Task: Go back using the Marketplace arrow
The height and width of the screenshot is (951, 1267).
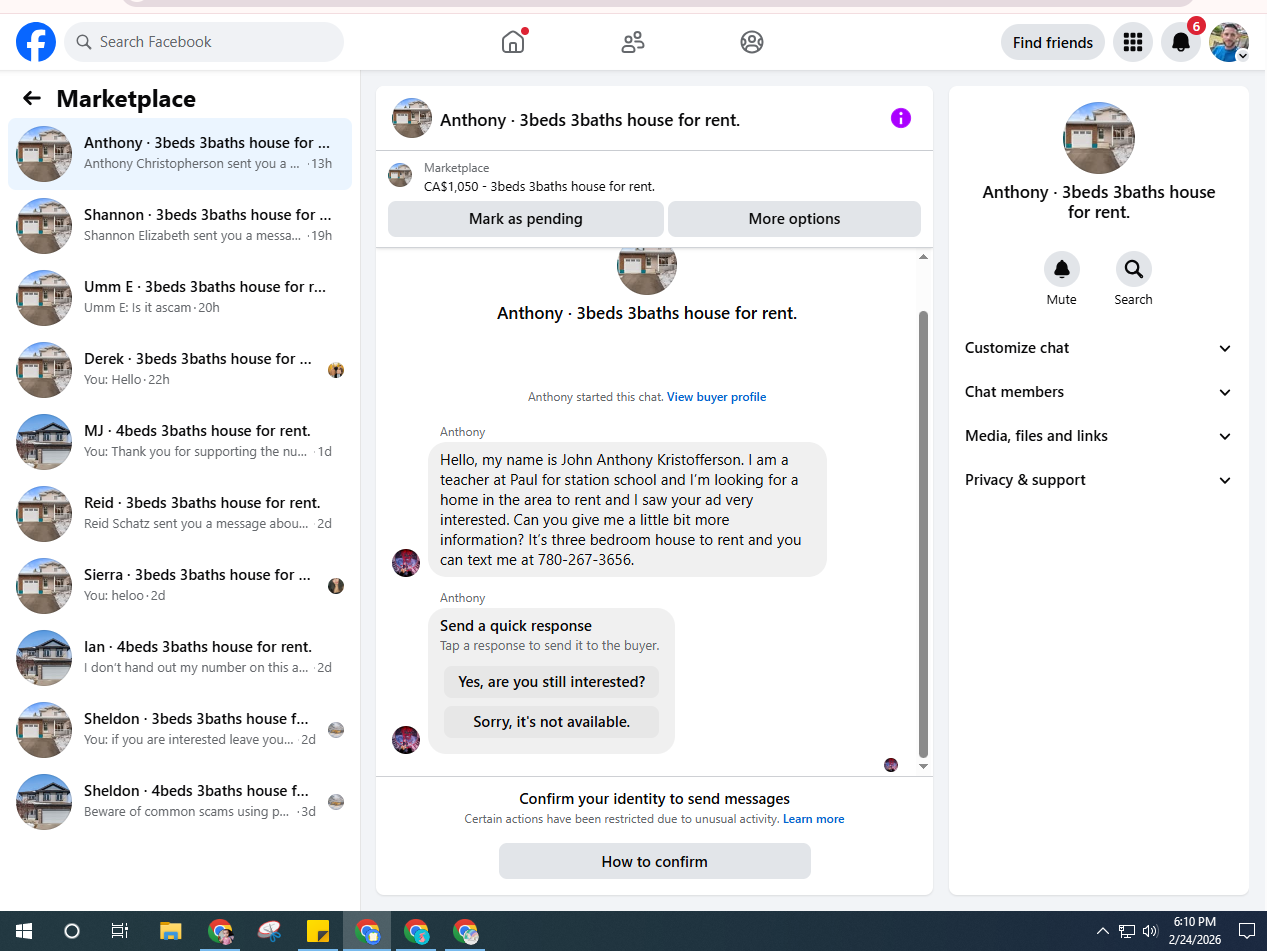Action: click(32, 98)
